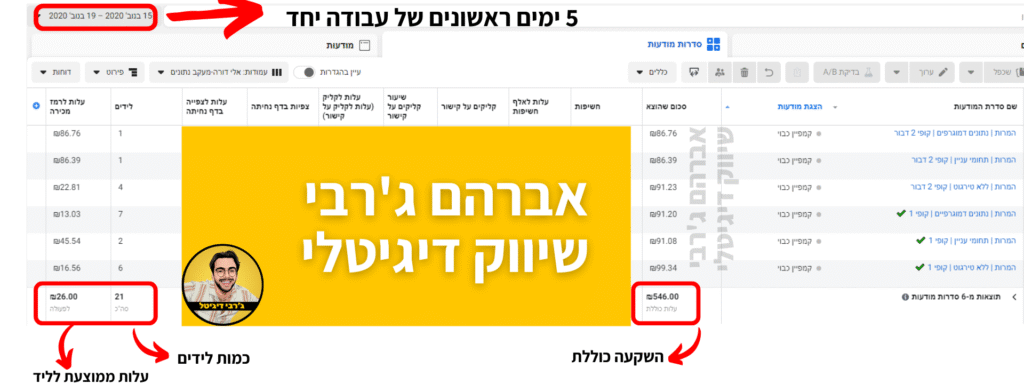
Task: Open ad set ללא טירגוט | קופי 1
Action: tap(973, 267)
